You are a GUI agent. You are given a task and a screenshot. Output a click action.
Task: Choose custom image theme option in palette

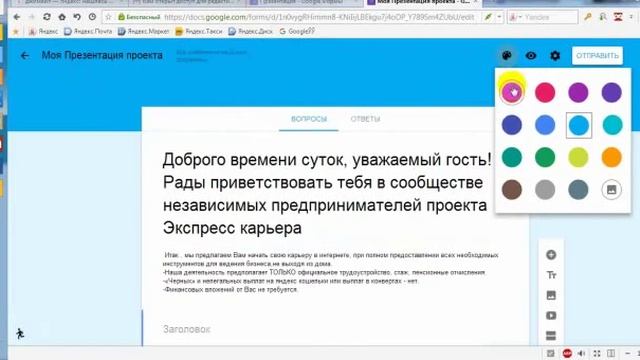tap(611, 189)
